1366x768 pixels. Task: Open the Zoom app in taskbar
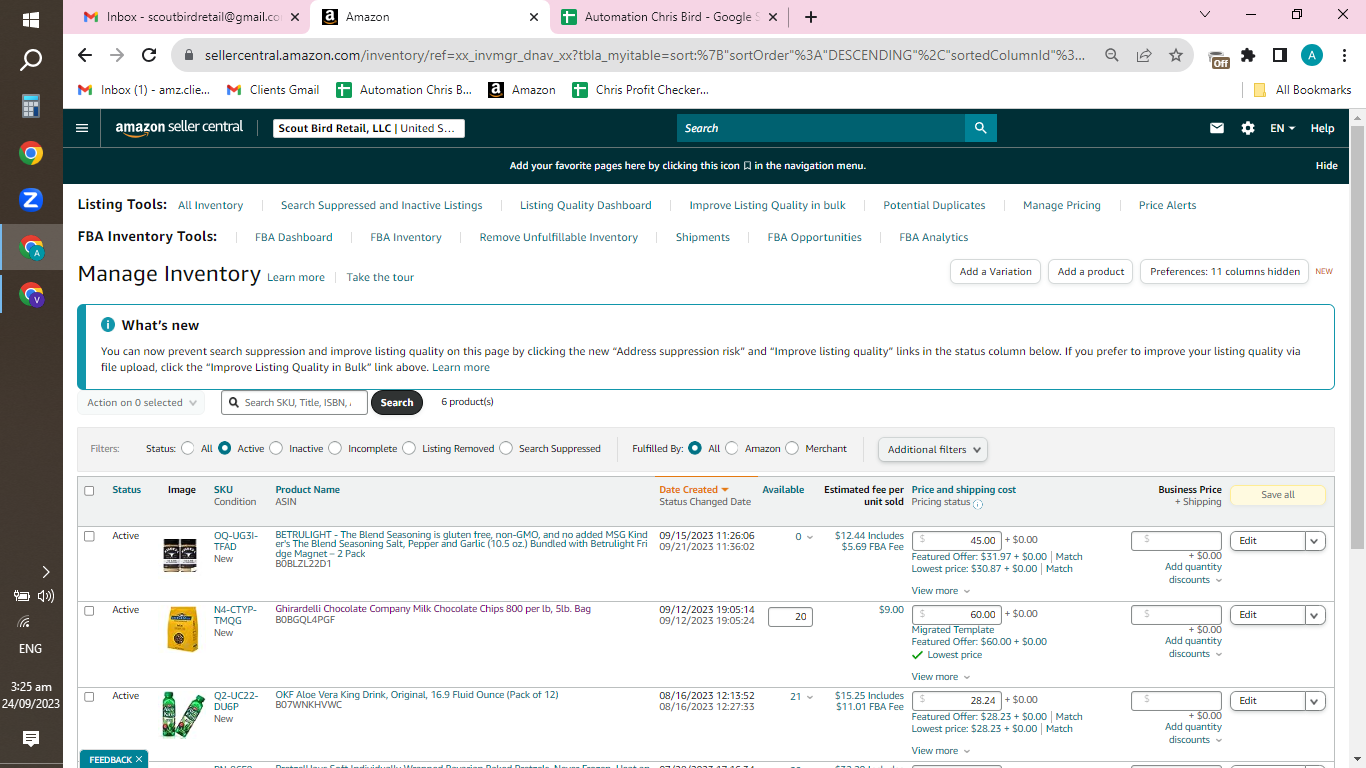point(31,199)
